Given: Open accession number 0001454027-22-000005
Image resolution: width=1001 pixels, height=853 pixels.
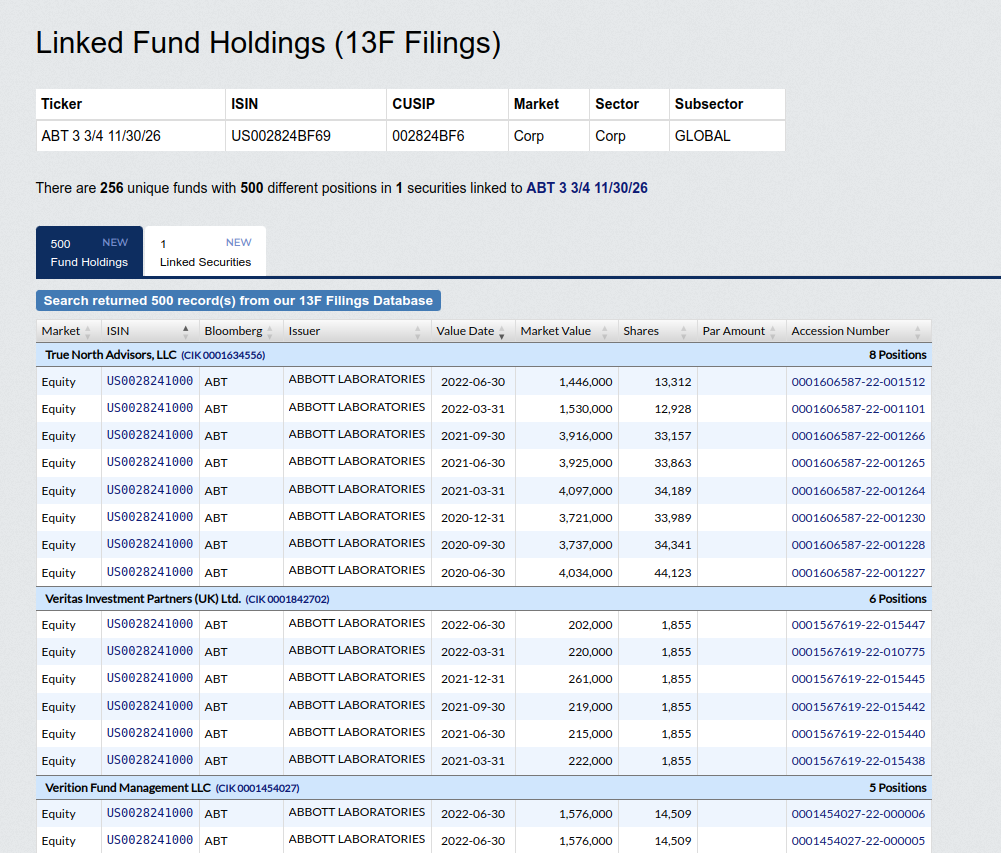Looking at the screenshot, I should [858, 841].
